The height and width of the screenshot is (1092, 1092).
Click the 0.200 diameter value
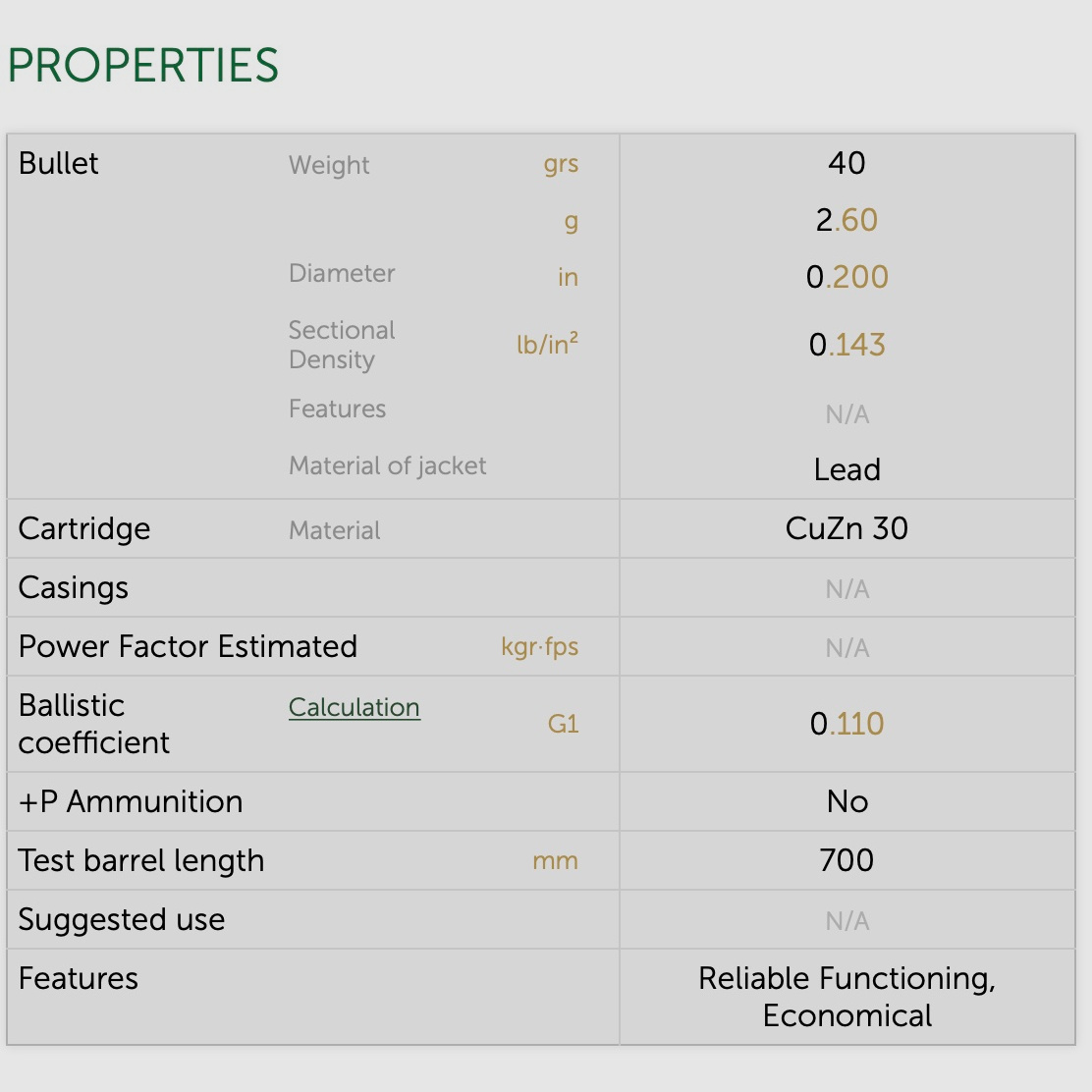coord(846,277)
